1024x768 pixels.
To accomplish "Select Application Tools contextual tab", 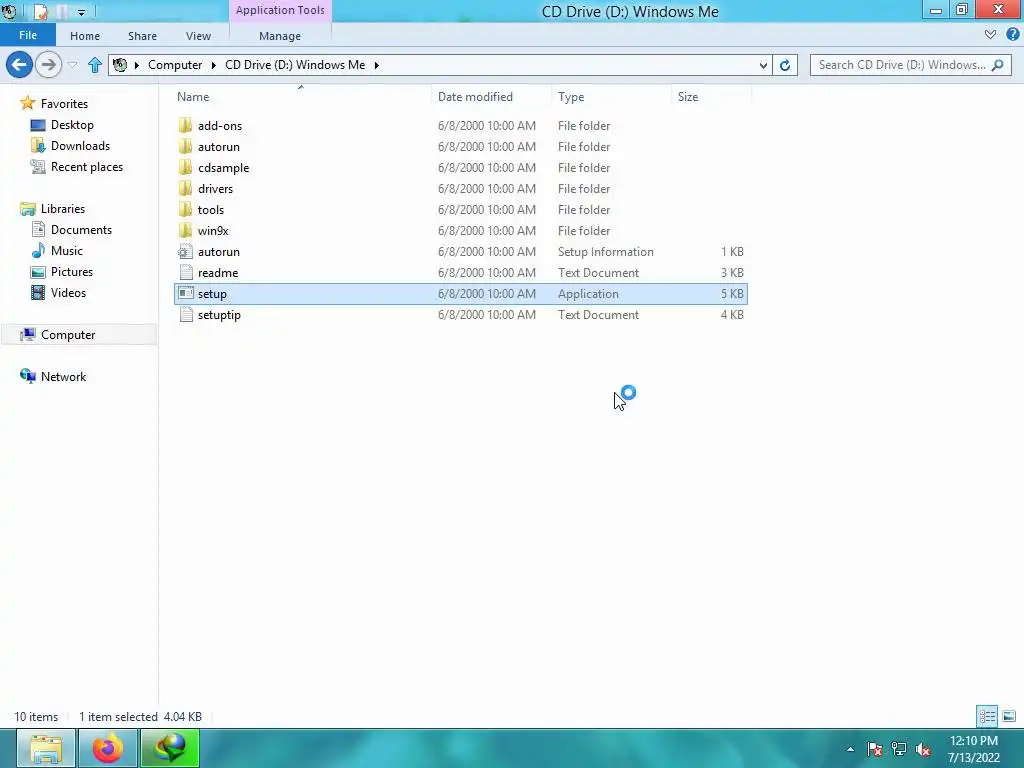I will [x=280, y=10].
